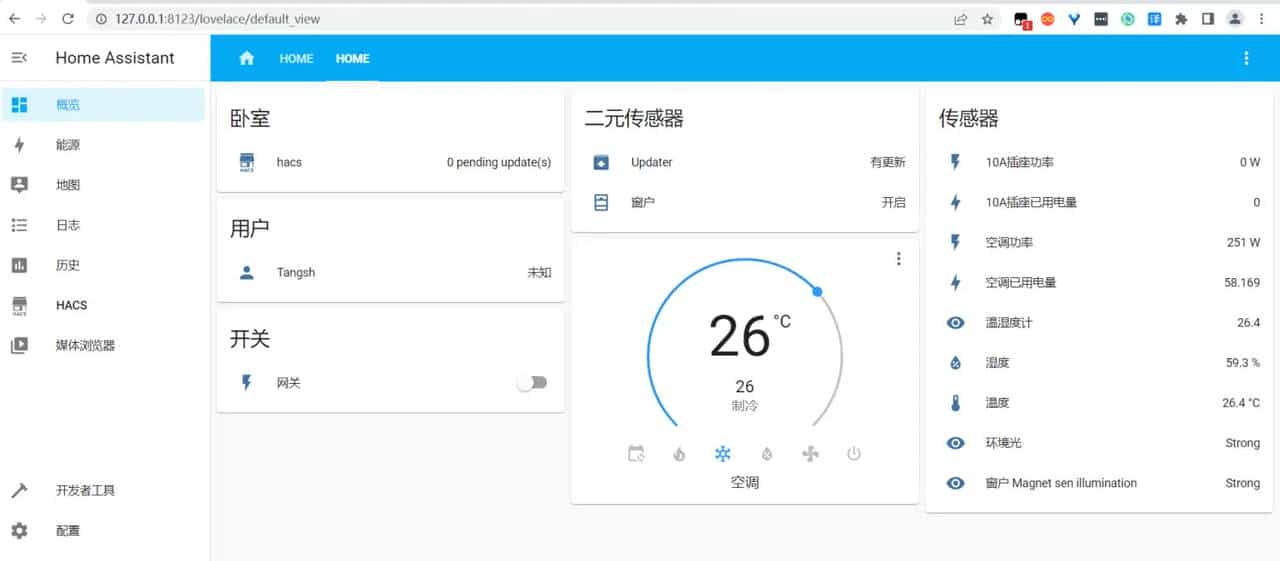This screenshot has width=1280, height=561.
Task: Open the thermostat card three-dot menu
Action: point(898,259)
